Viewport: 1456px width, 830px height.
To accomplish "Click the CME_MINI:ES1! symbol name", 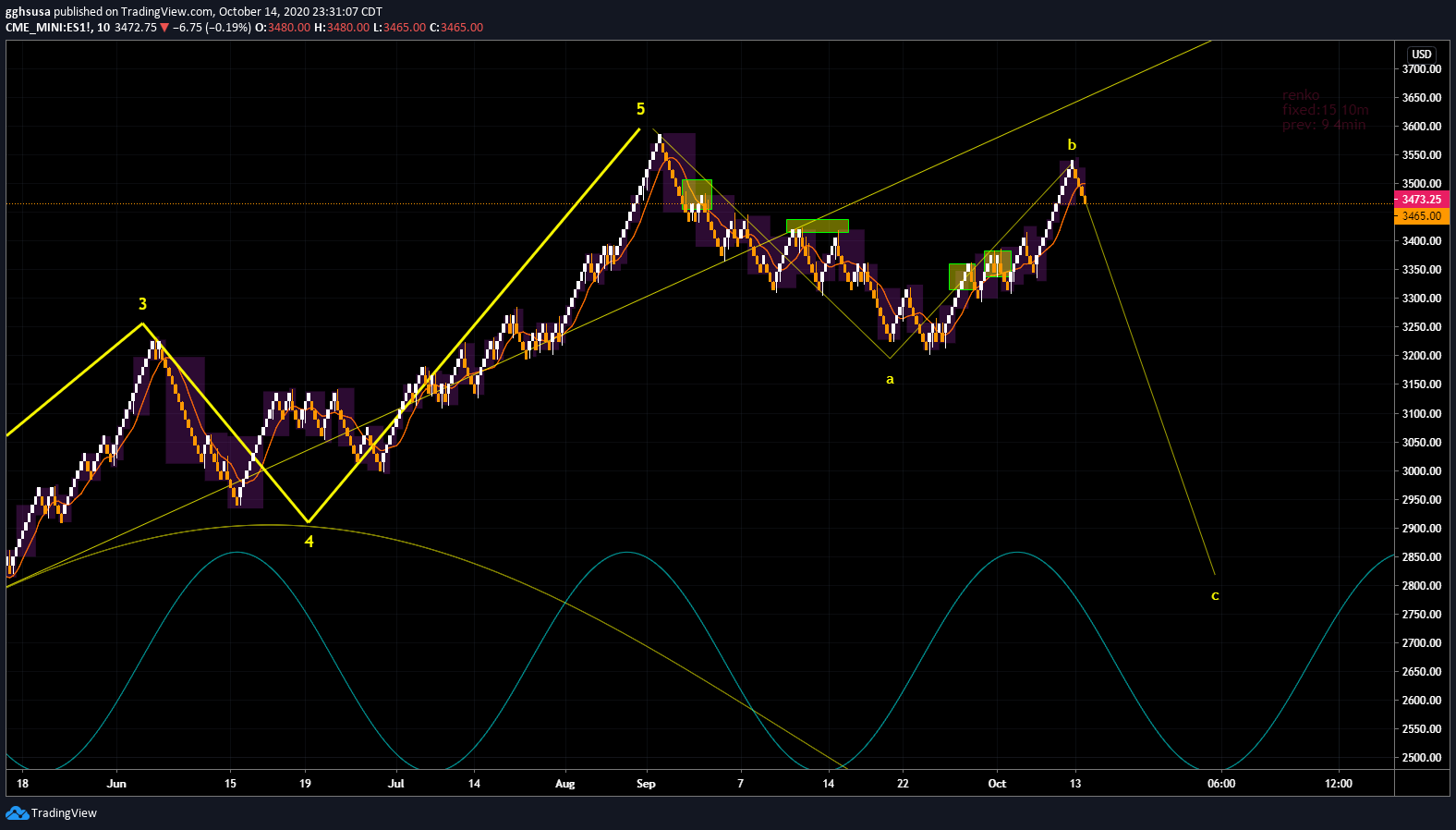I will tap(48, 28).
